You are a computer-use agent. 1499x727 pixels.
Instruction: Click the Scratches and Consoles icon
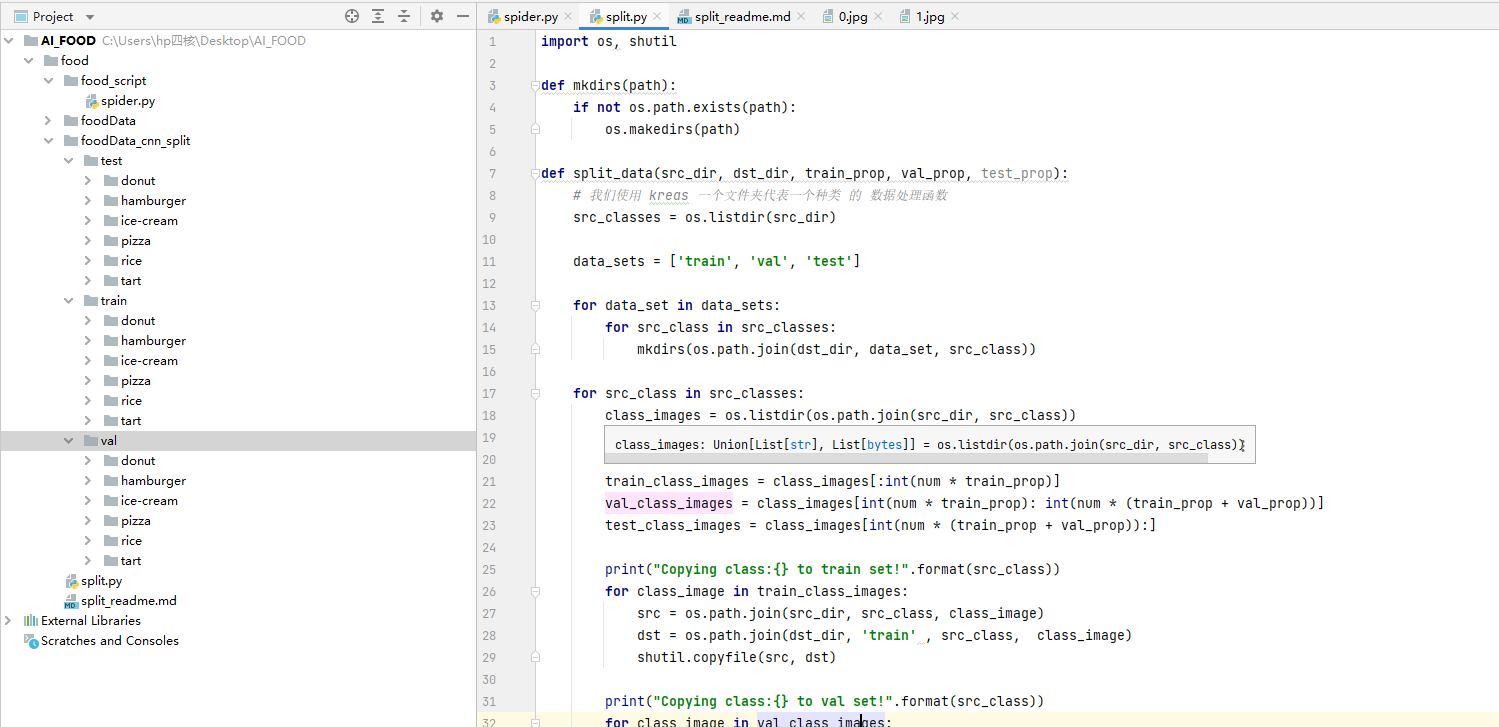(x=31, y=641)
